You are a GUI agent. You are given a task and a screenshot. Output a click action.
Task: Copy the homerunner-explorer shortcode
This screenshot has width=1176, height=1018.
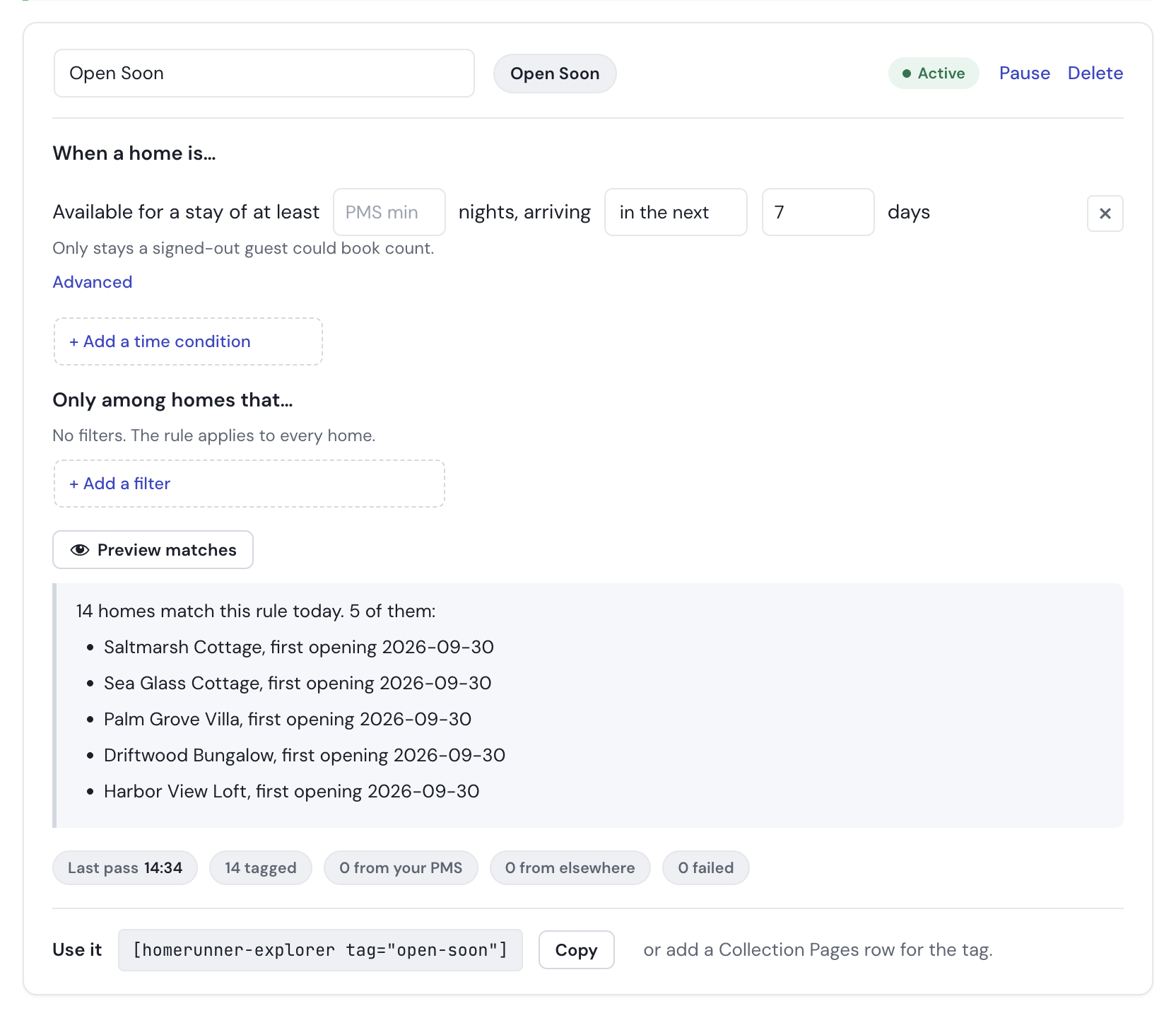[576, 950]
